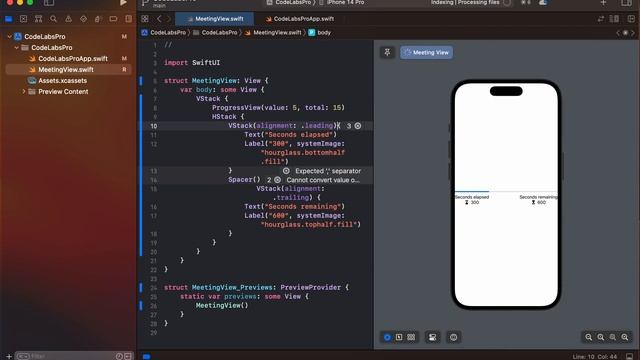
Task: Zoom out the preview canvas
Action: tap(589, 337)
